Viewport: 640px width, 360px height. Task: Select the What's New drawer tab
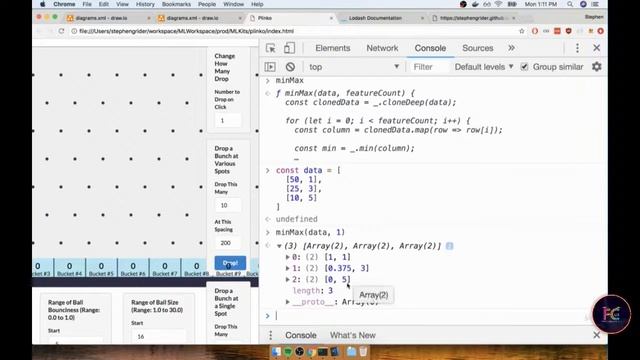click(x=353, y=335)
